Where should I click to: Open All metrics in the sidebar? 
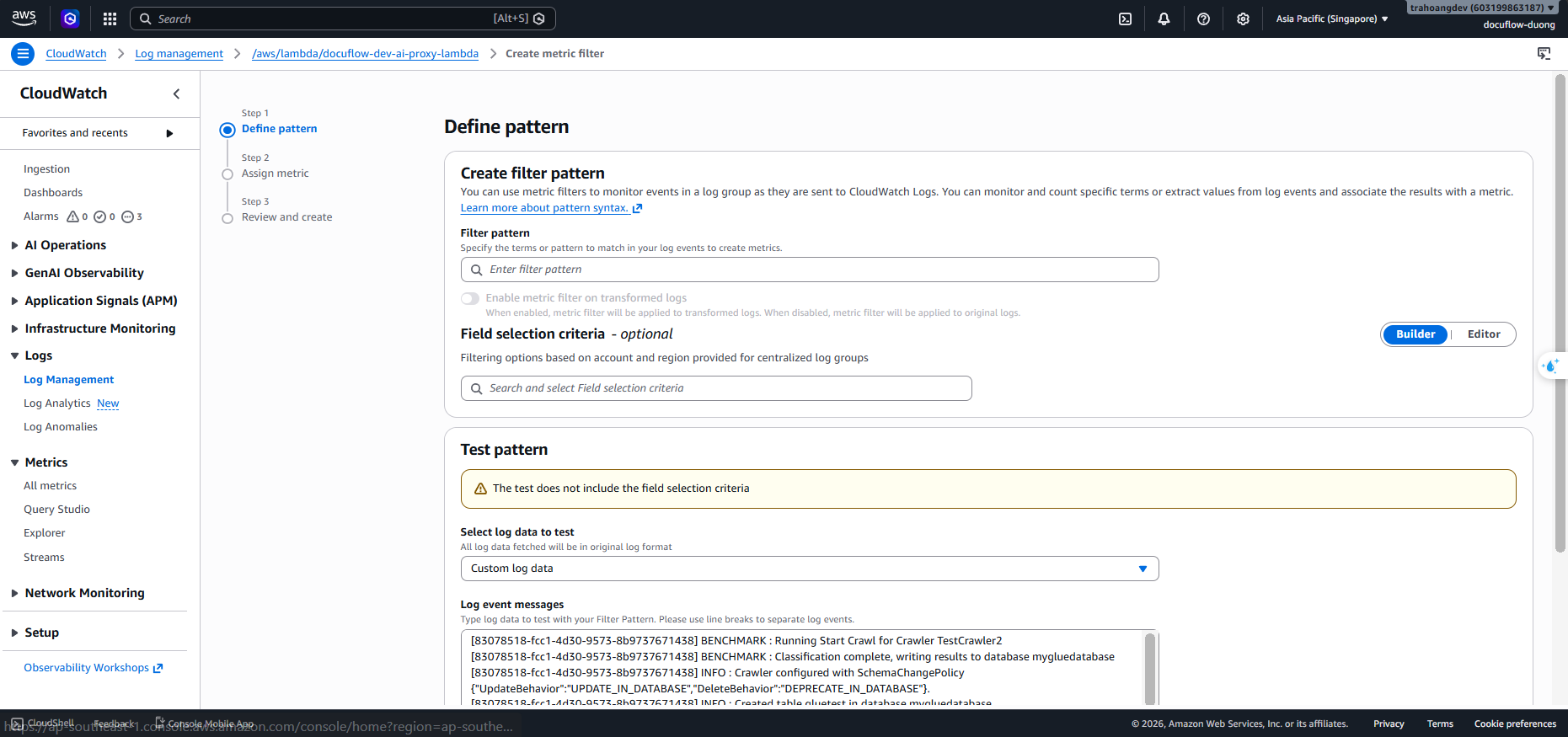(50, 486)
